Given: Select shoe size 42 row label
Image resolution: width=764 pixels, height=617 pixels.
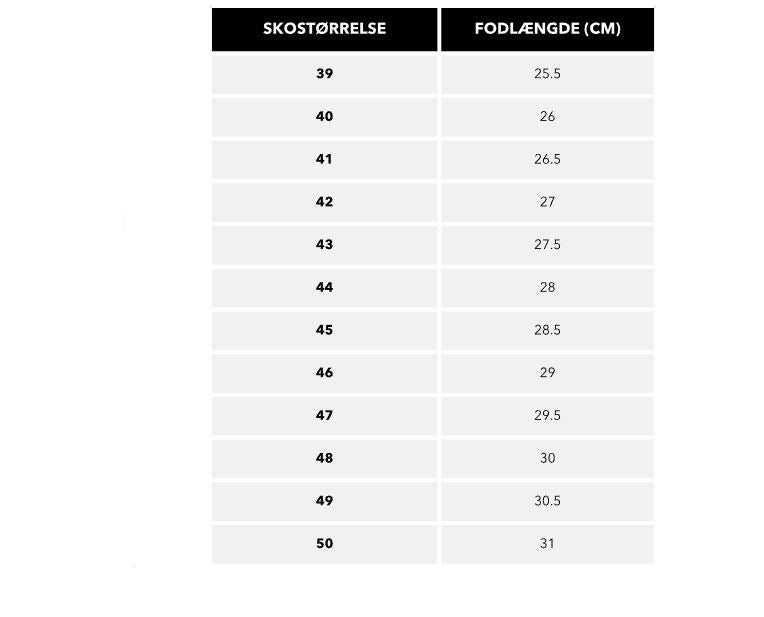Looking at the screenshot, I should coord(324,202).
